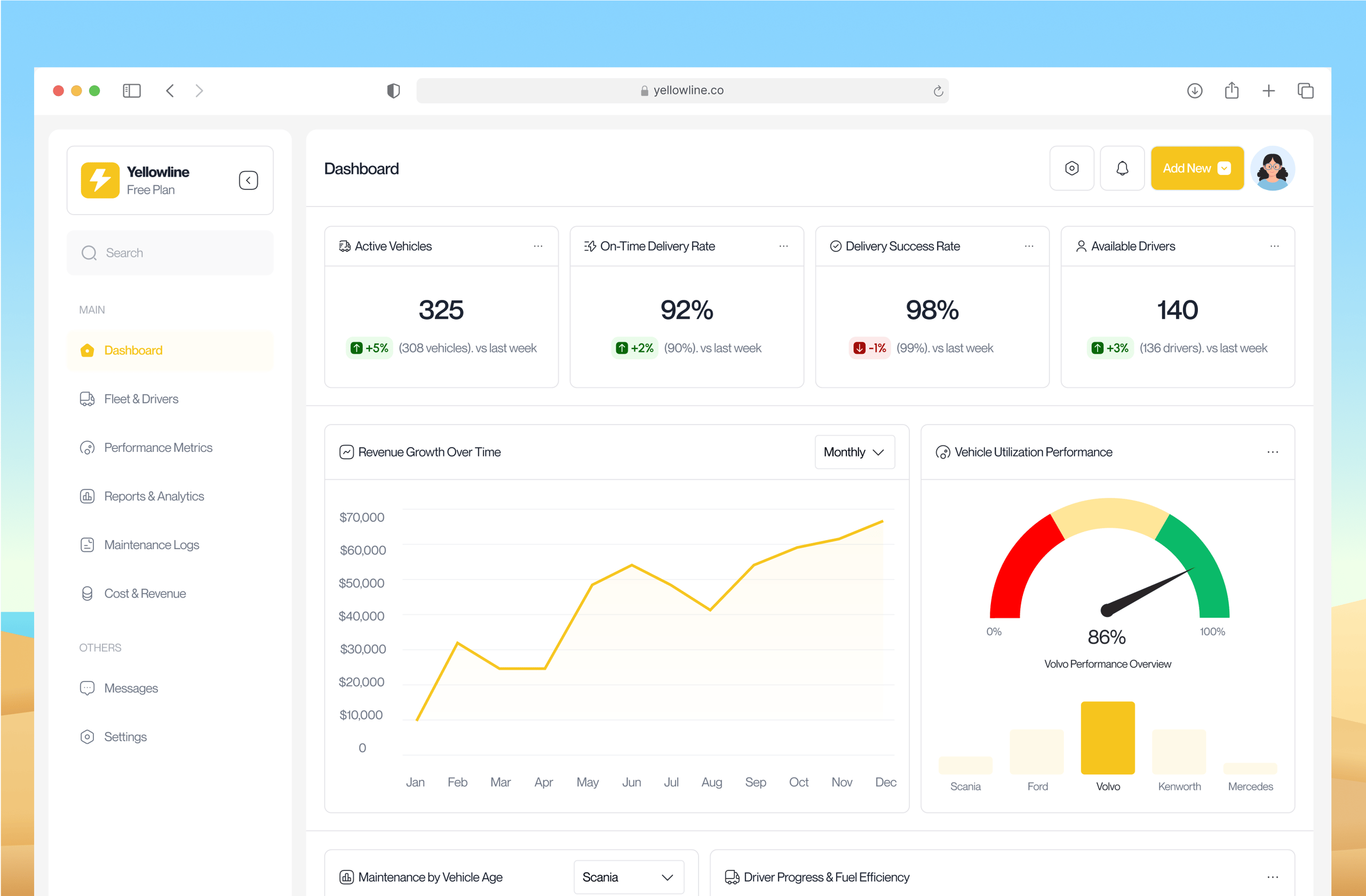The width and height of the screenshot is (1366, 896).
Task: Click the hexagon settings icon button in header
Action: click(x=1071, y=168)
